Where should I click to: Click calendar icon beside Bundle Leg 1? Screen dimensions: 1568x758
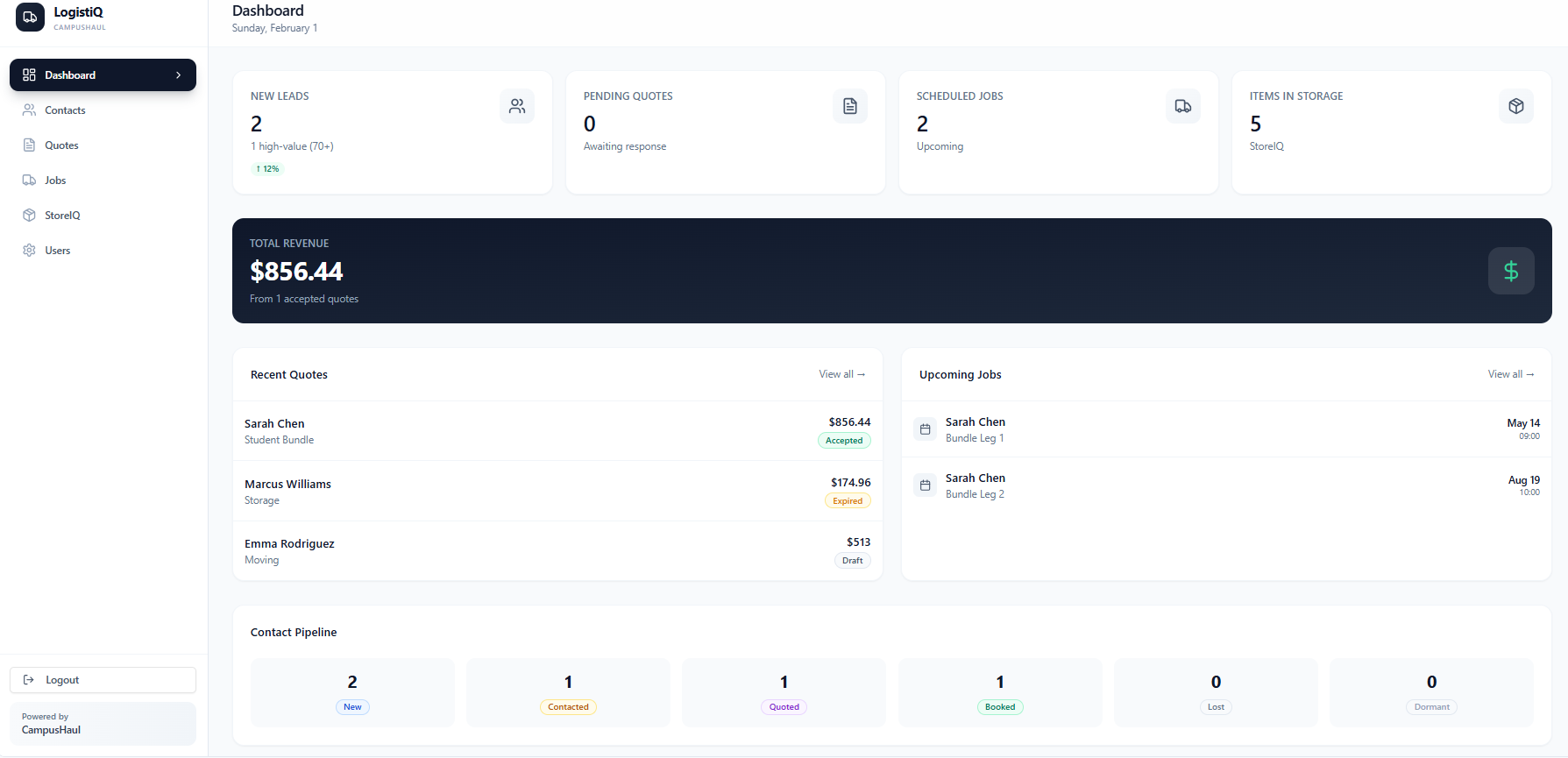click(925, 429)
